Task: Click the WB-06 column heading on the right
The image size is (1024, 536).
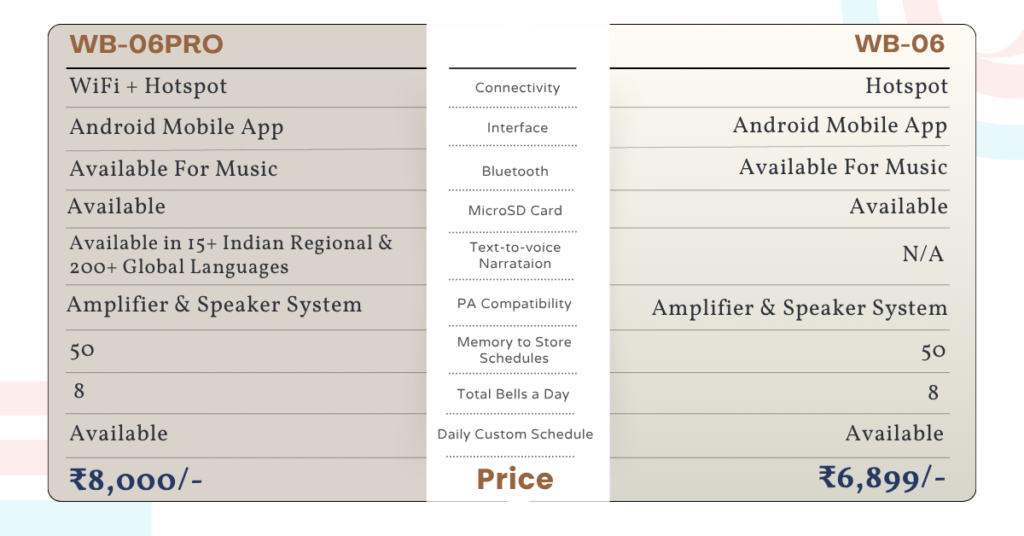Action: [899, 44]
